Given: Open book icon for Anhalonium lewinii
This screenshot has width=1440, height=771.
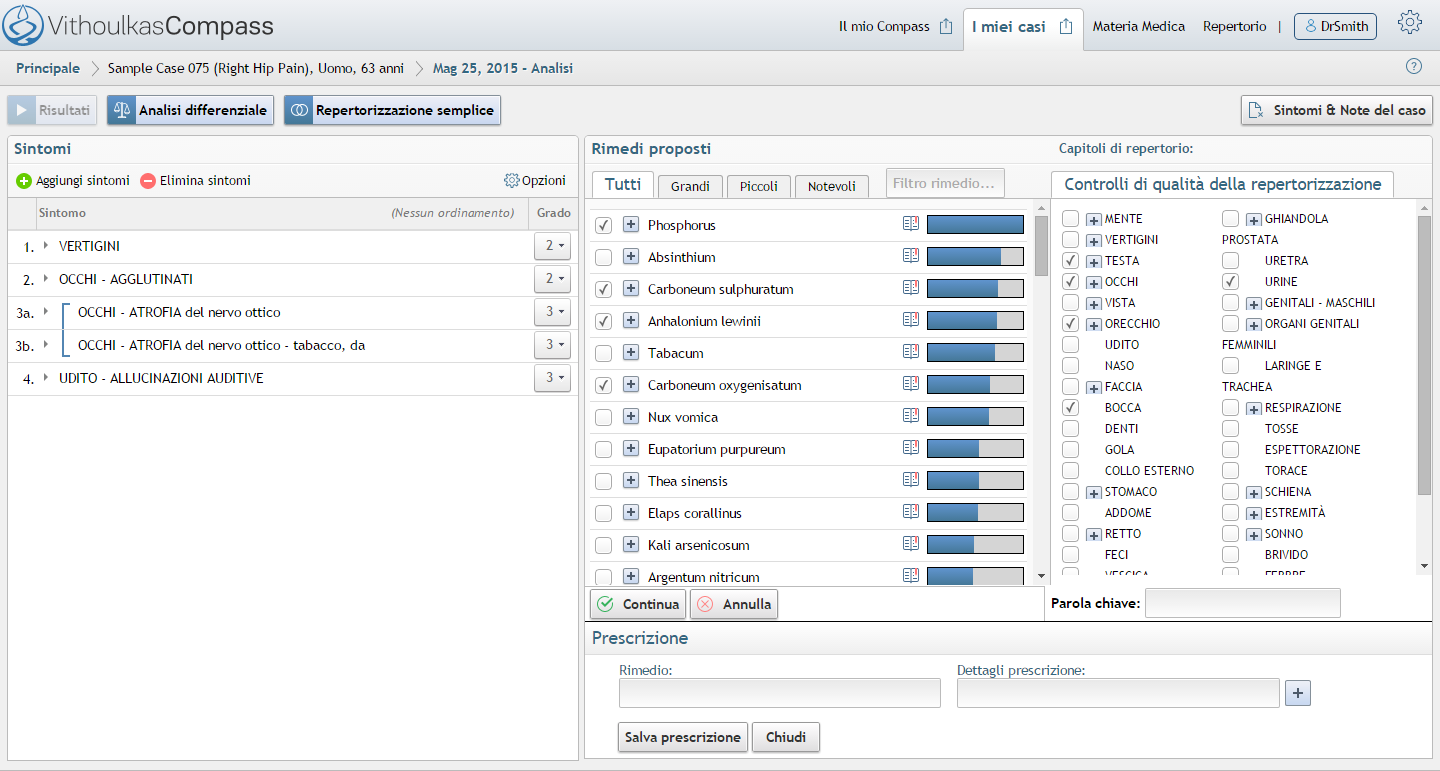Looking at the screenshot, I should point(910,320).
